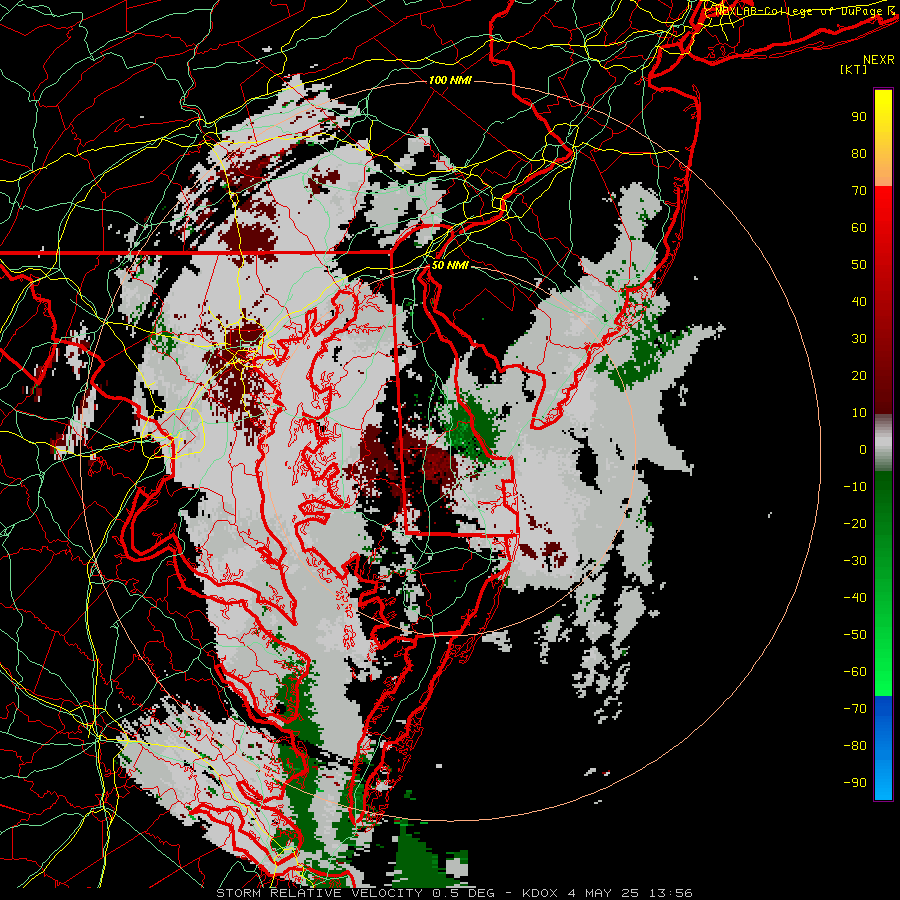
Task: Select the positive 20 knots scale label
Action: (859, 375)
